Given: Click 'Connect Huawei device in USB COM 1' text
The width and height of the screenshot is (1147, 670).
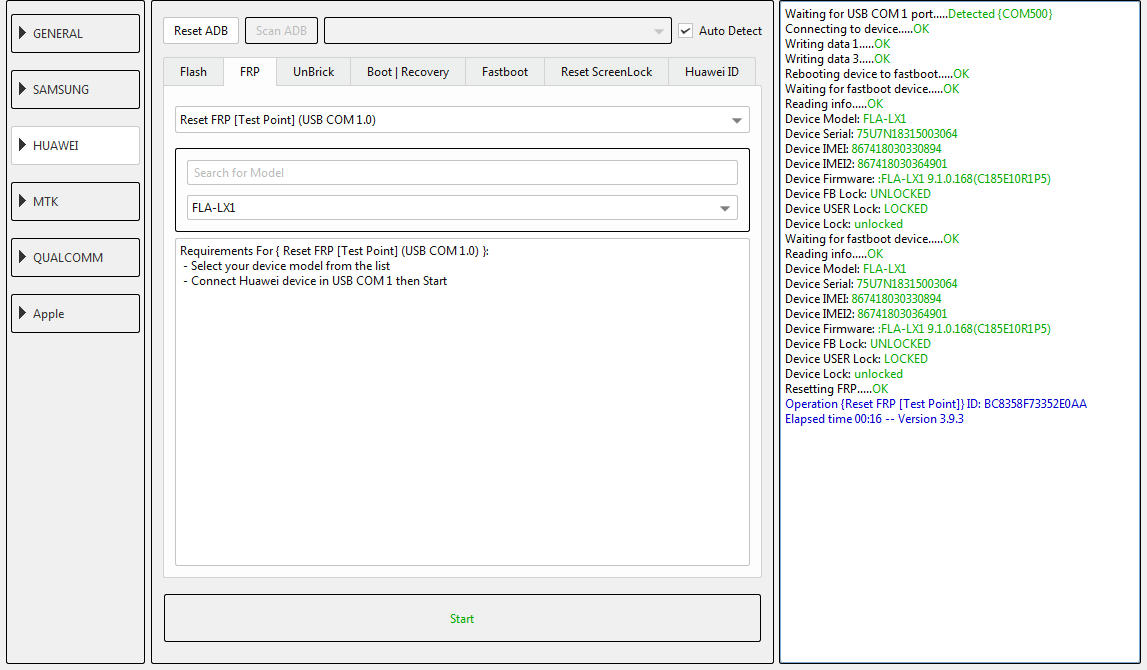Looking at the screenshot, I should (x=292, y=281).
